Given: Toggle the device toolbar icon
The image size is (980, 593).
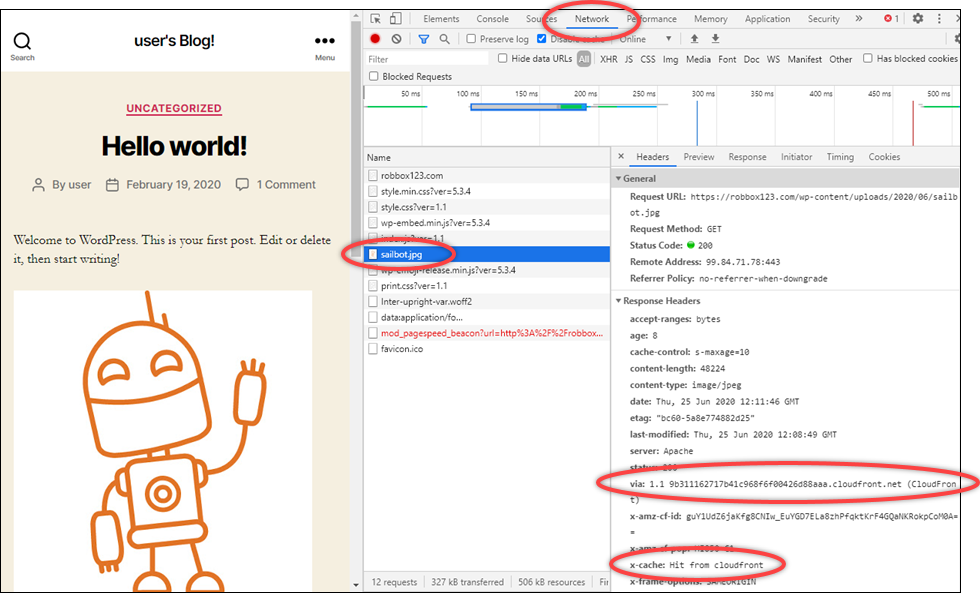Looking at the screenshot, I should point(396,19).
